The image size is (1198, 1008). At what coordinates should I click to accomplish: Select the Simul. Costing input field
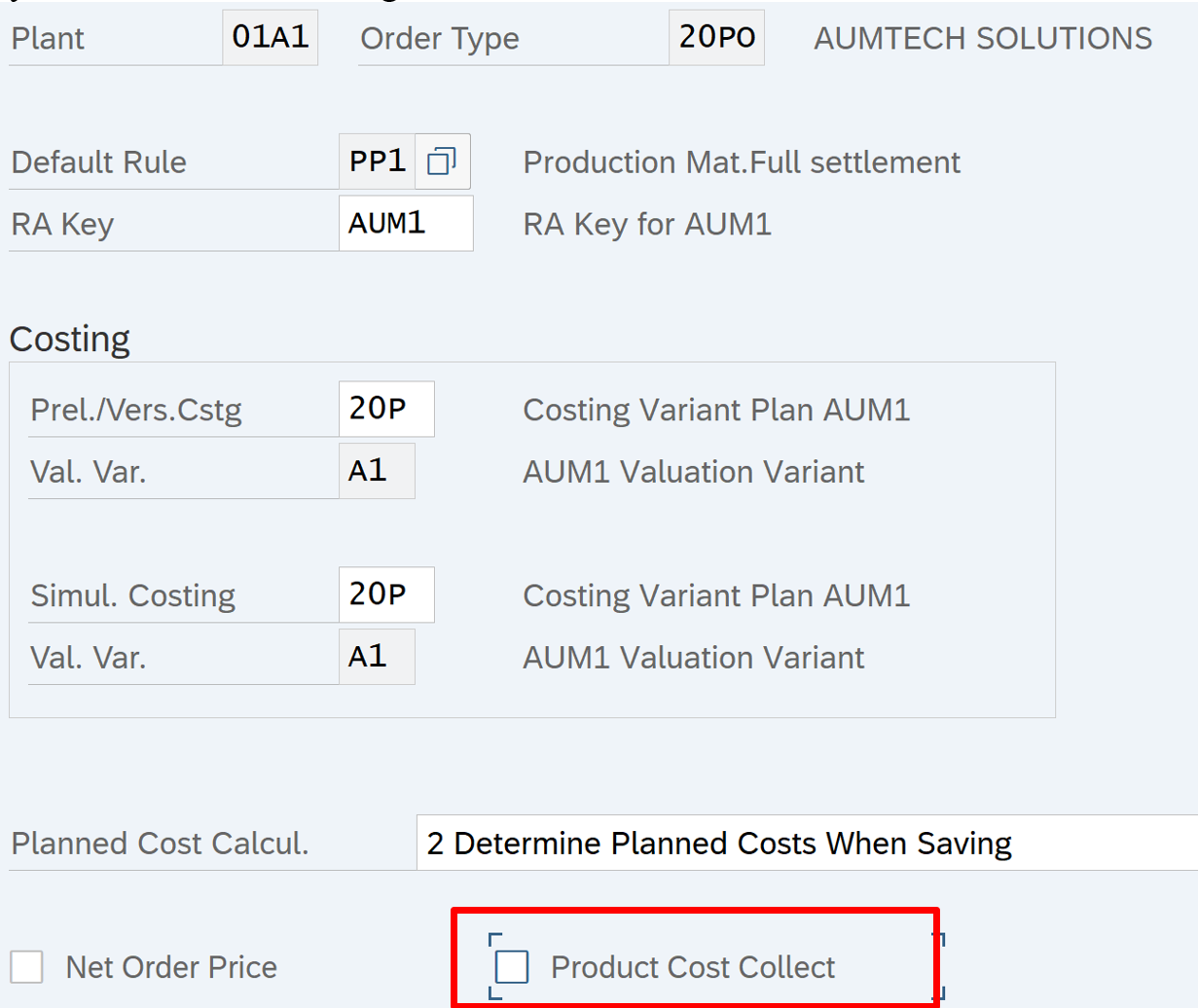point(385,594)
